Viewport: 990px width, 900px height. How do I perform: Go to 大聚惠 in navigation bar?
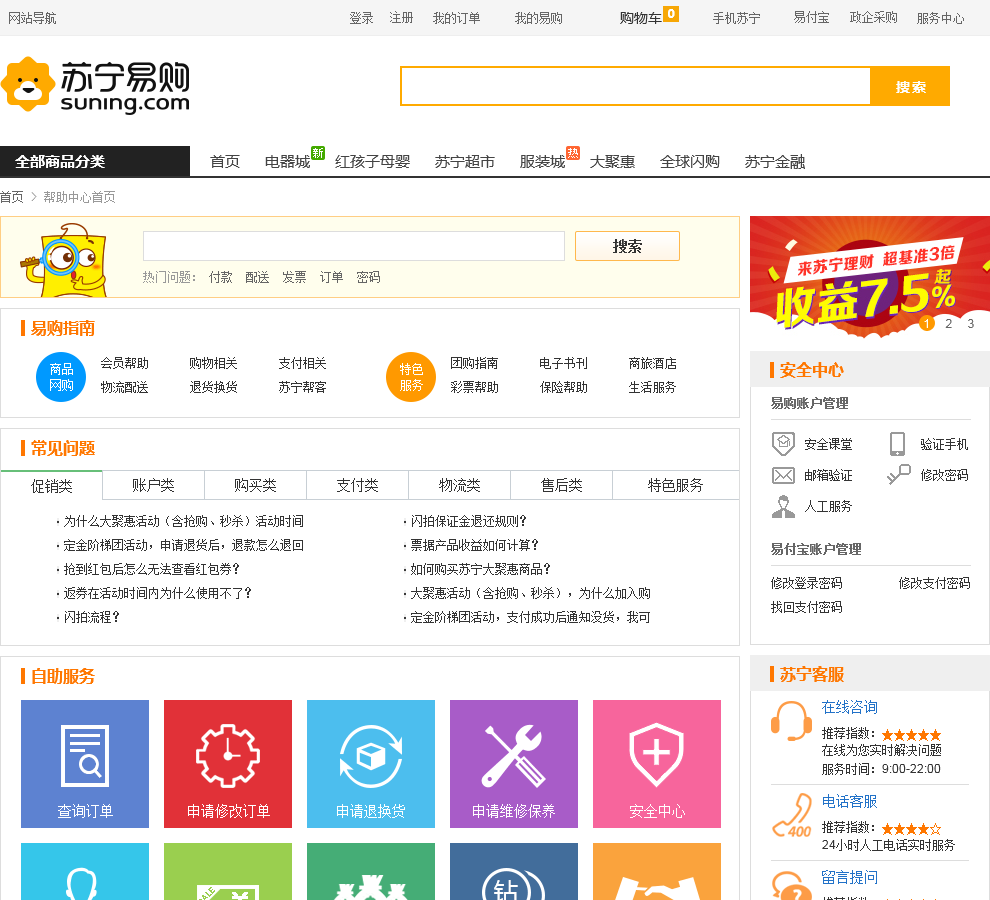click(x=612, y=162)
